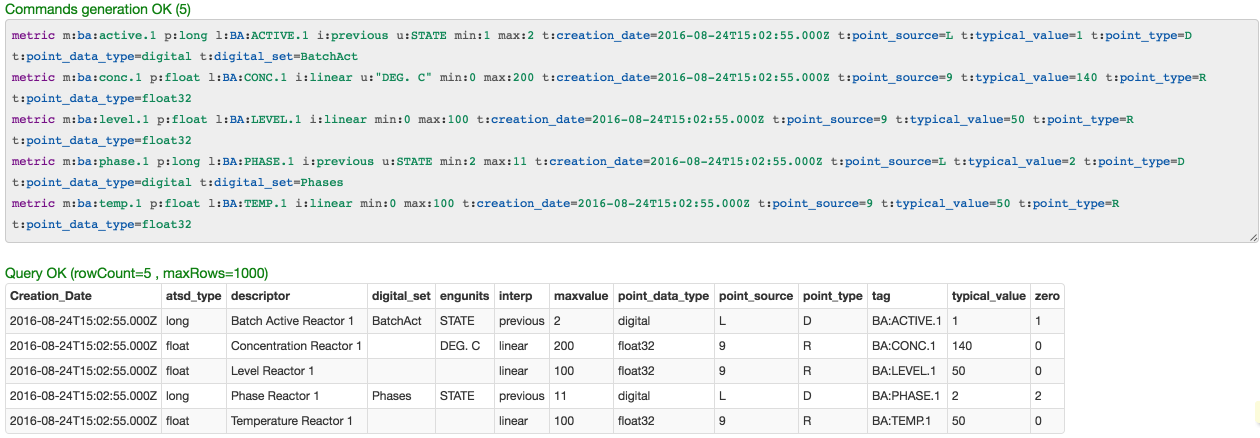
Task: Select the BA:LEVEL.1 tag cell
Action: point(906,371)
